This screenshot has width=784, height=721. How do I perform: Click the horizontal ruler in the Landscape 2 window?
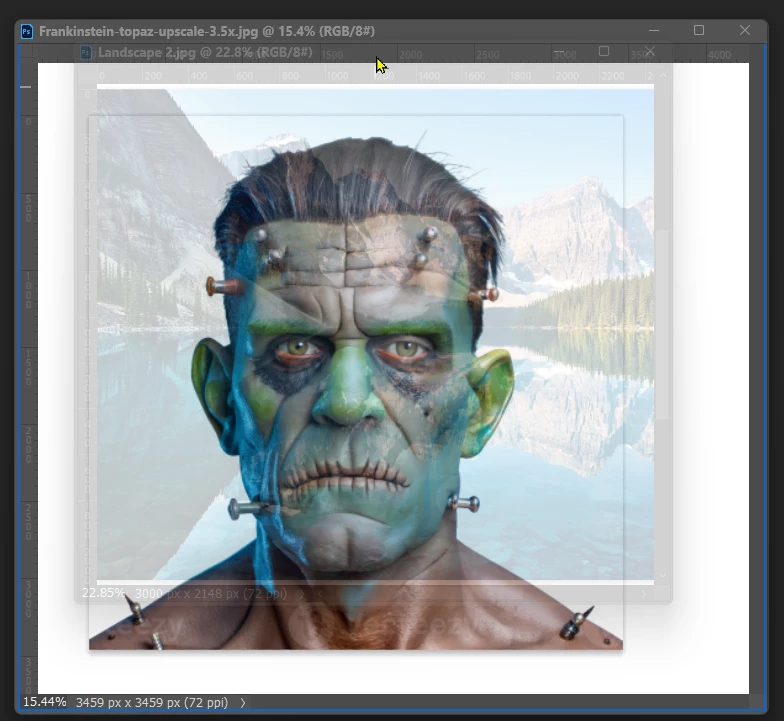click(375, 76)
